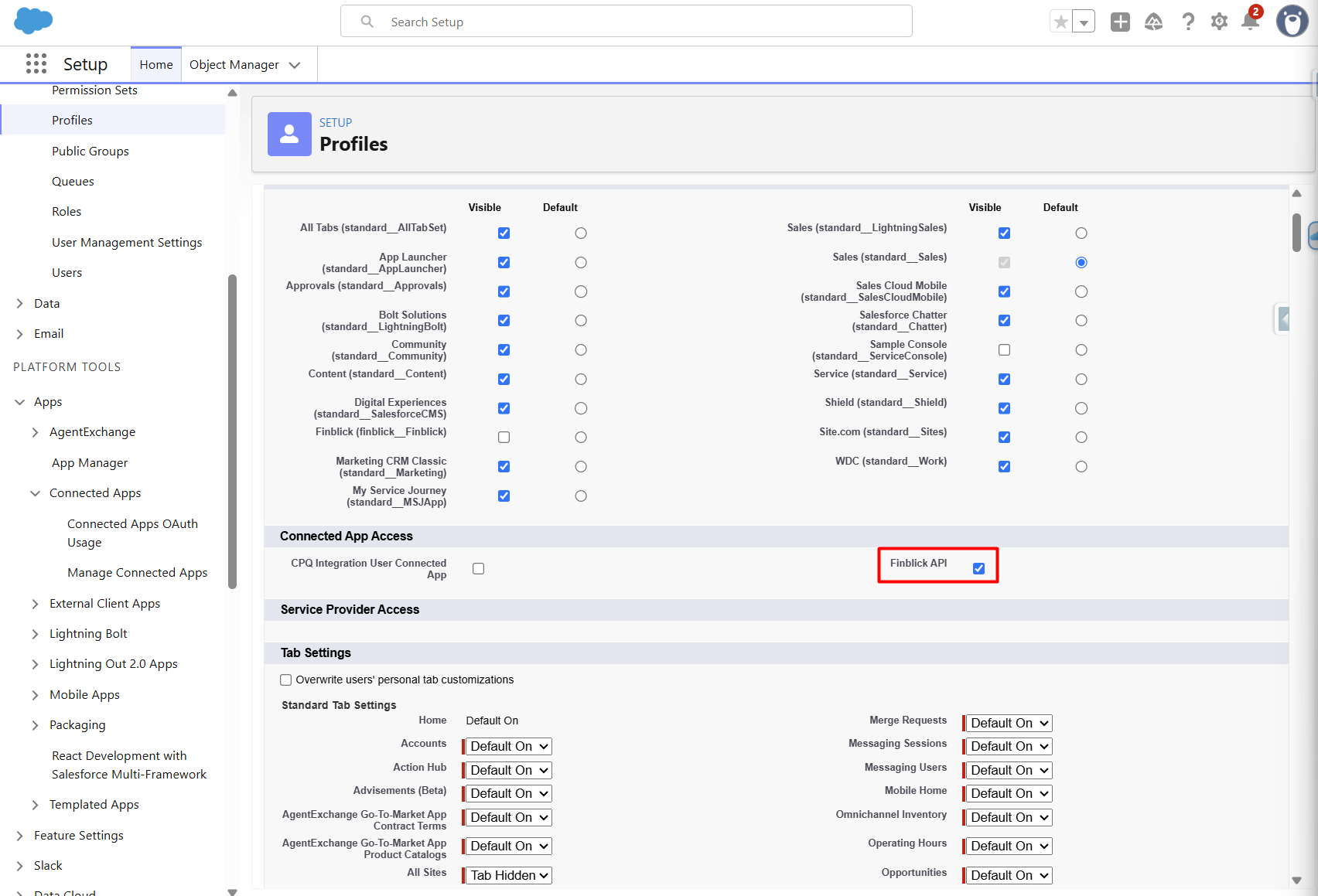1318x896 pixels.
Task: Collapse the Connected Apps node
Action: [35, 493]
